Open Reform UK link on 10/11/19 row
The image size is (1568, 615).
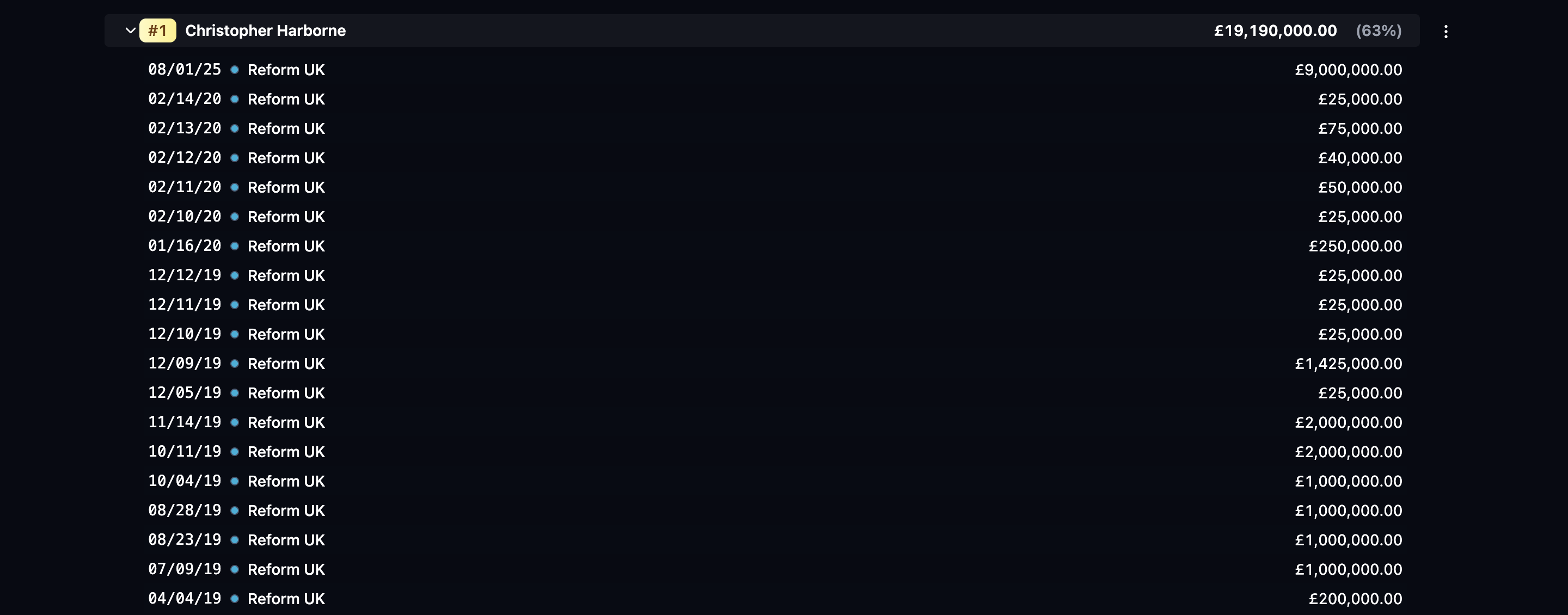click(286, 452)
